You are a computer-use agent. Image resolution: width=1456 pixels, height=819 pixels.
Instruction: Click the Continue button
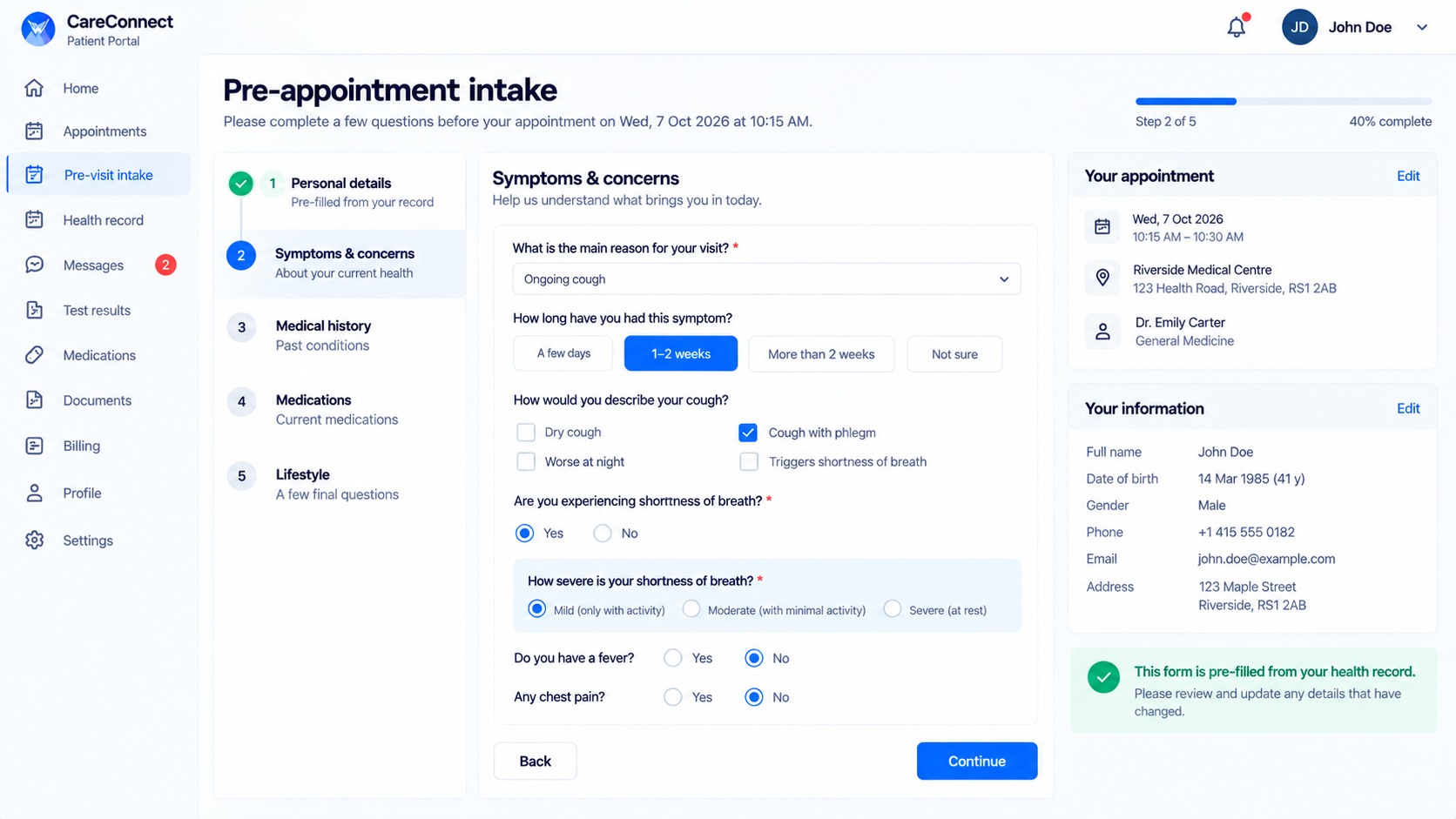pyautogui.click(x=977, y=761)
